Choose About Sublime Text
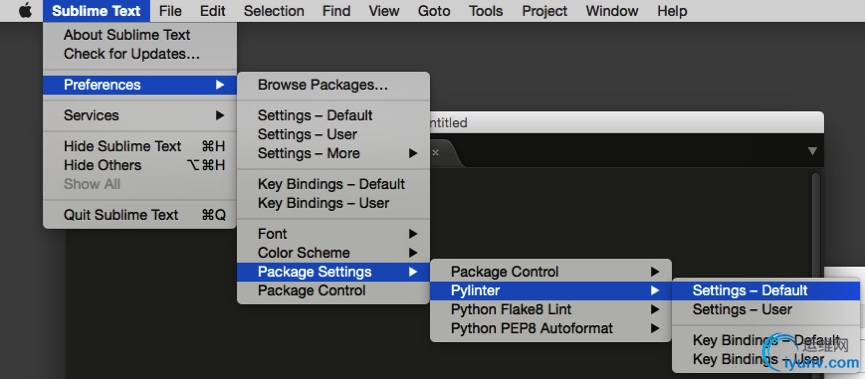865x379 pixels. [140, 35]
